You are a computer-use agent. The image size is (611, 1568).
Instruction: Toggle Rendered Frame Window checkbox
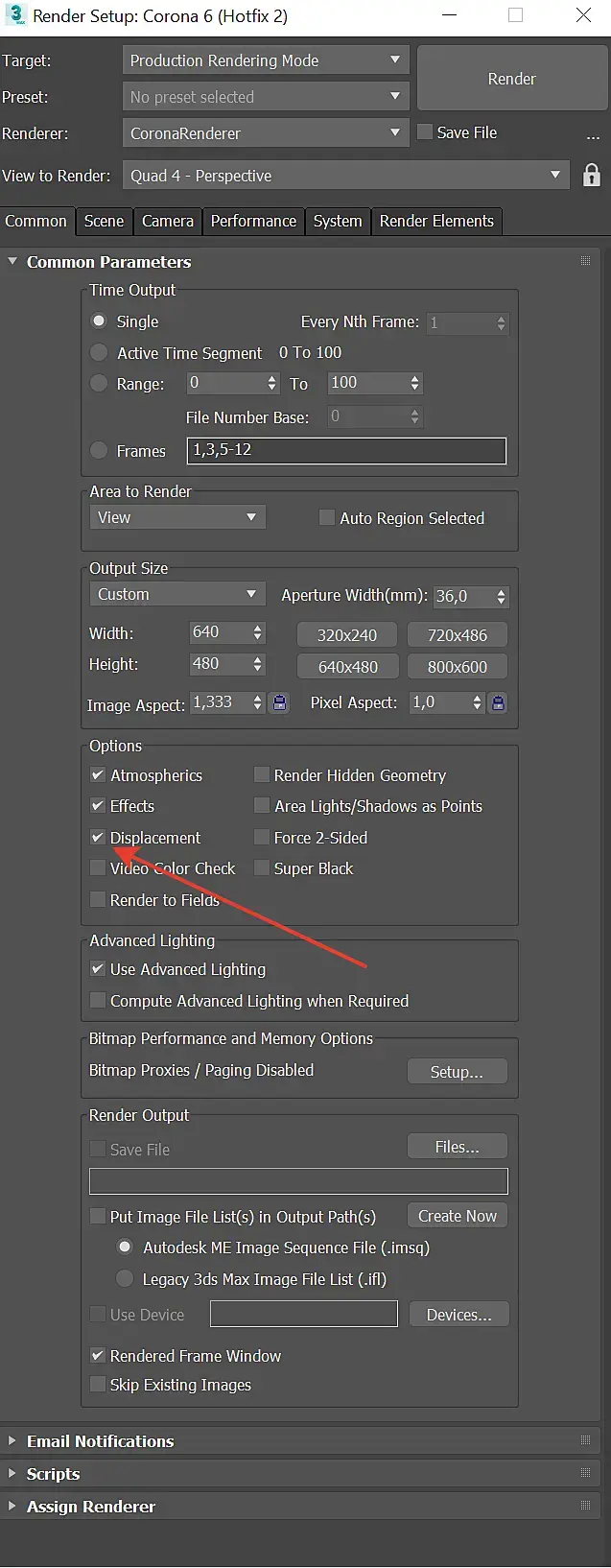[x=97, y=1355]
